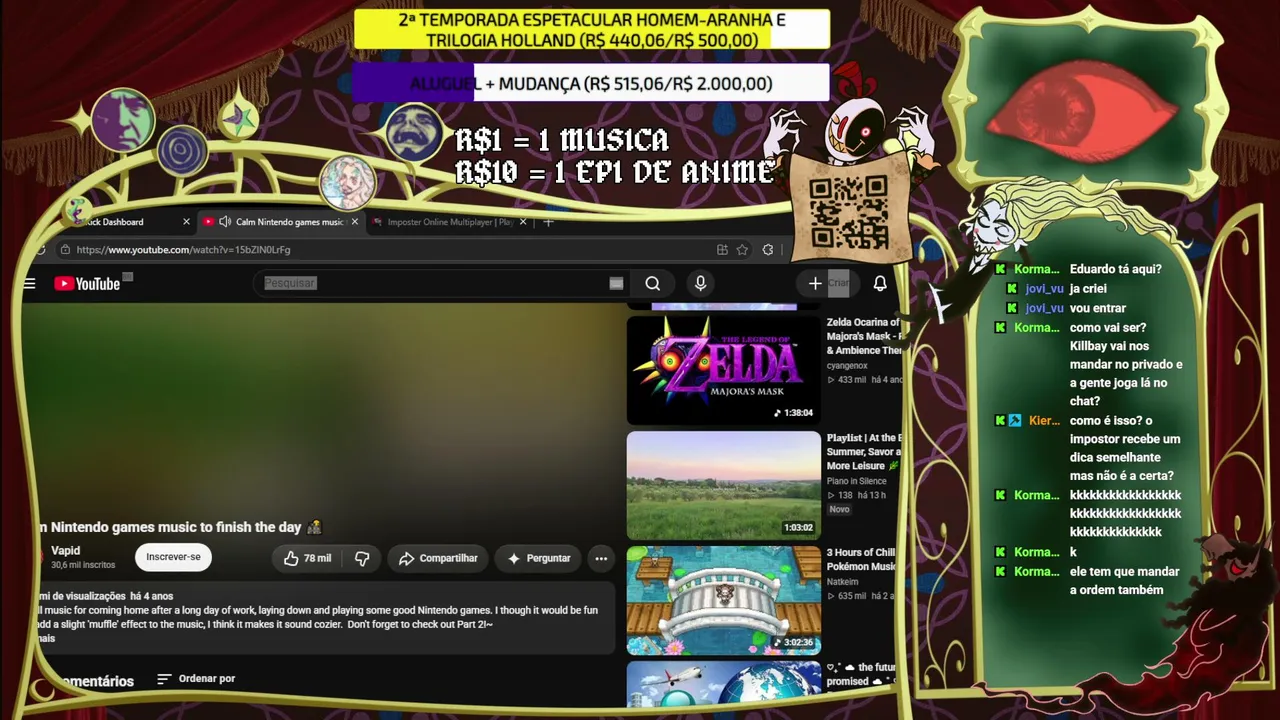Open the Zelda Majora's Mask video thumbnail
Screen dimensions: 1280x720
(x=724, y=371)
